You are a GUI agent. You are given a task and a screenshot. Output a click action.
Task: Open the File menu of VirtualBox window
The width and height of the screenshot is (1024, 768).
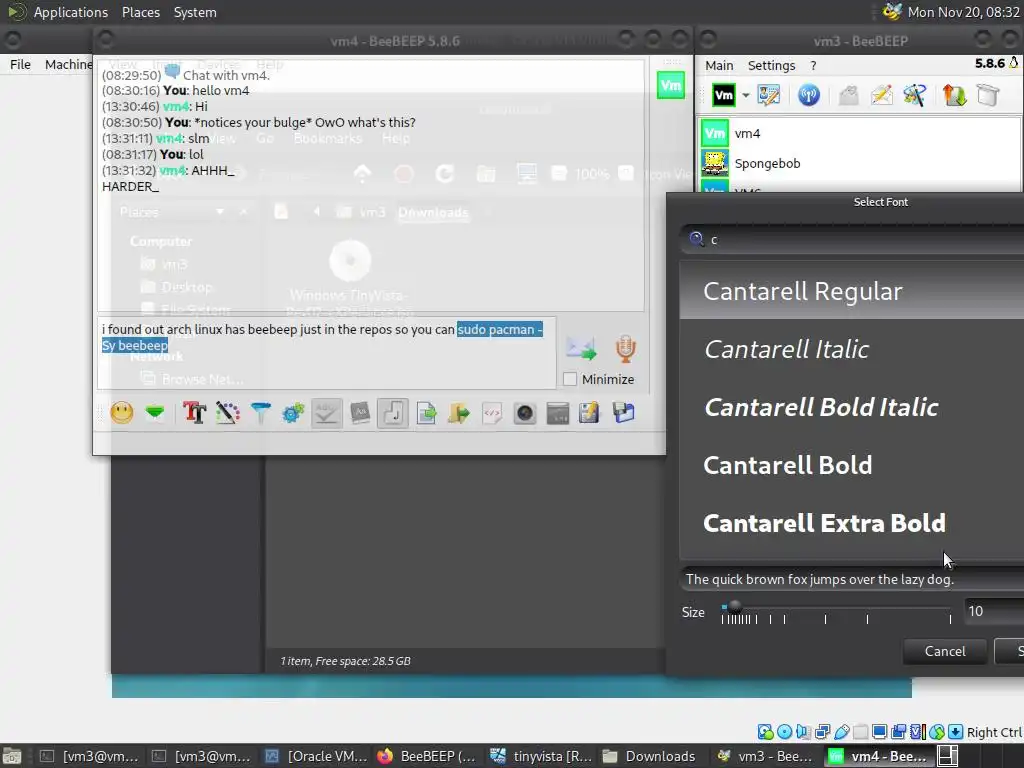(20, 64)
